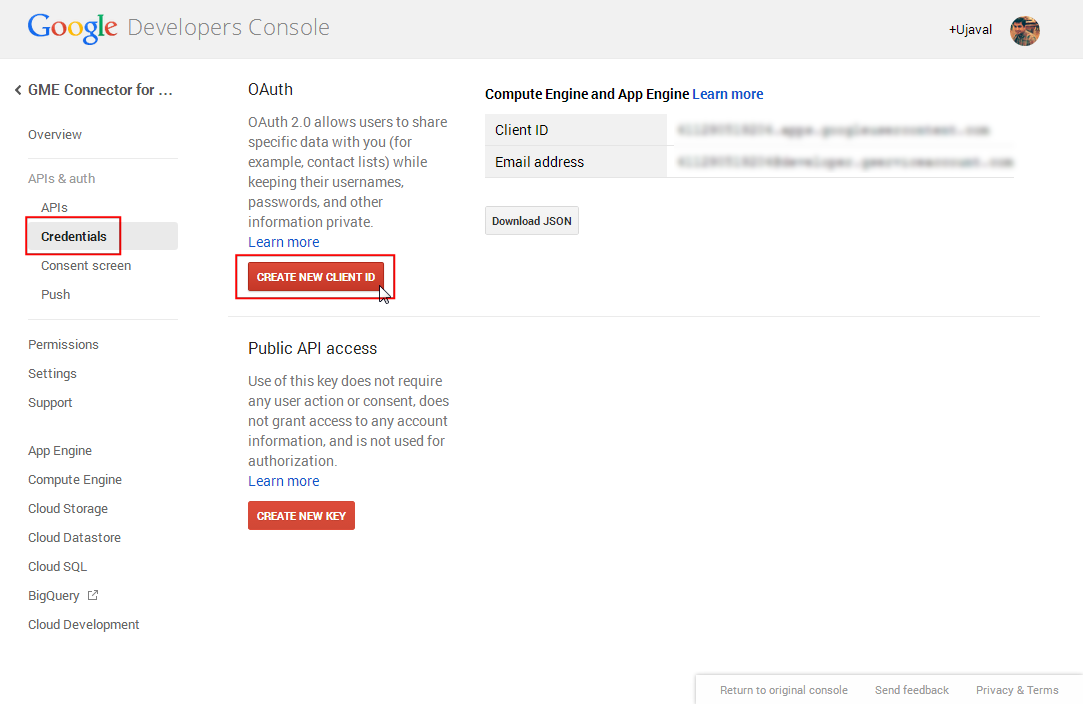The height and width of the screenshot is (704, 1083).
Task: Click the Google logo
Action: click(72, 28)
